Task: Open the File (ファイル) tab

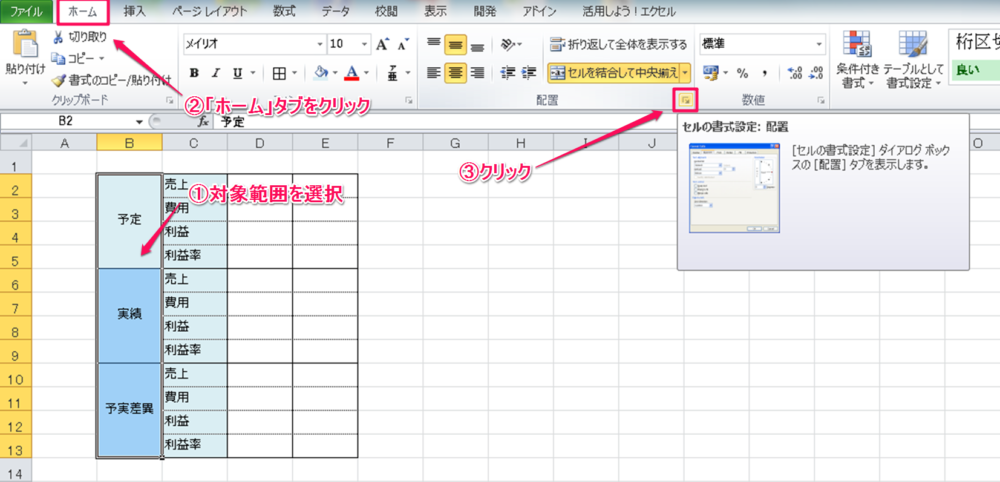Action: point(26,12)
